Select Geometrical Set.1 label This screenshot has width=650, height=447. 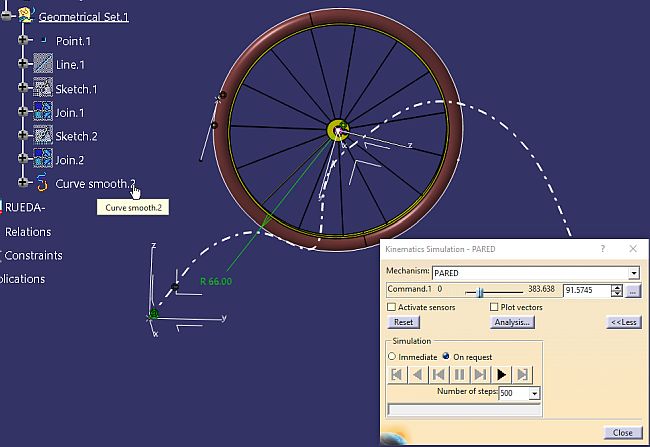84,17
